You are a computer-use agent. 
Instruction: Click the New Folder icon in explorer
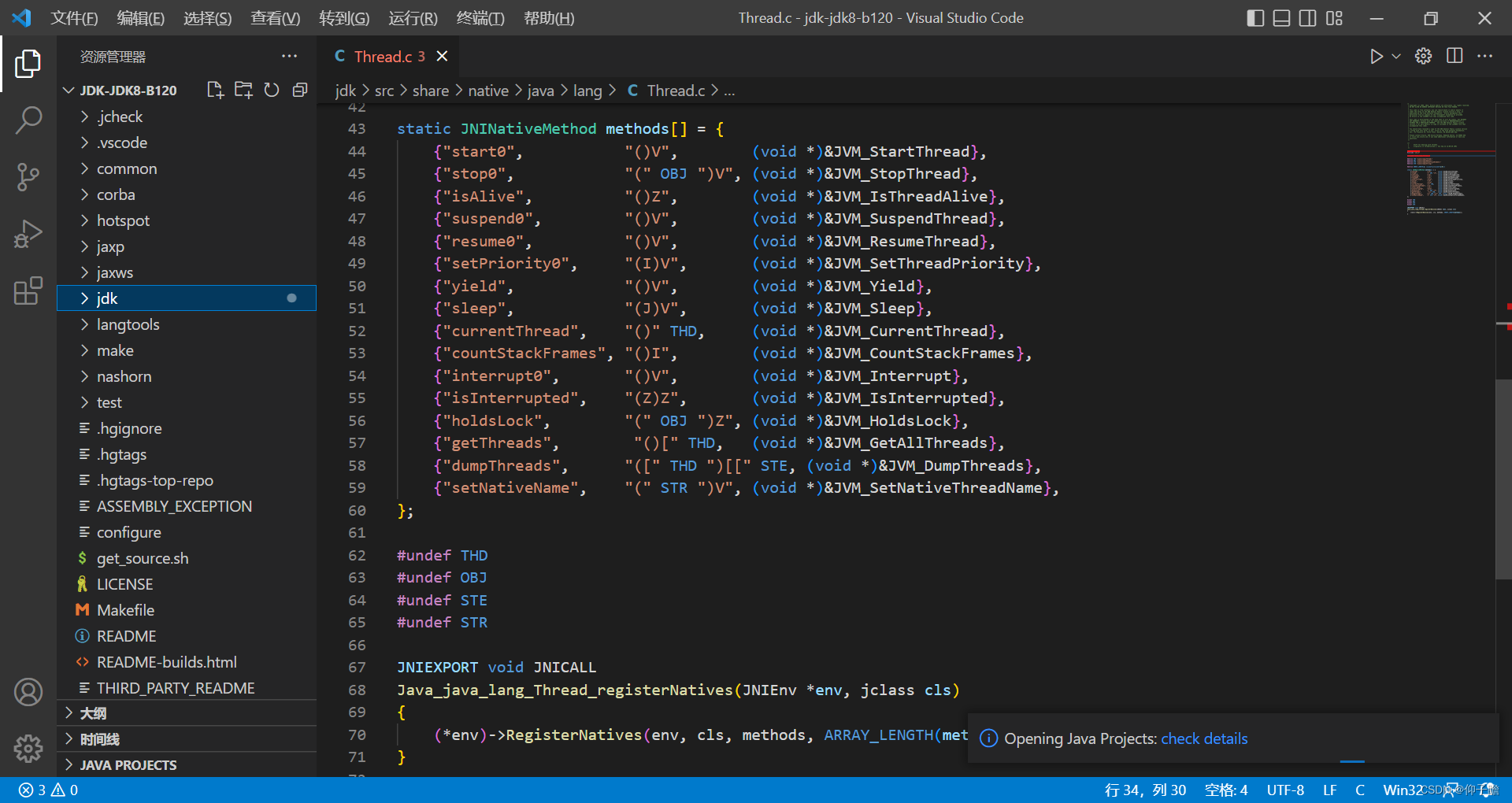pyautogui.click(x=243, y=90)
